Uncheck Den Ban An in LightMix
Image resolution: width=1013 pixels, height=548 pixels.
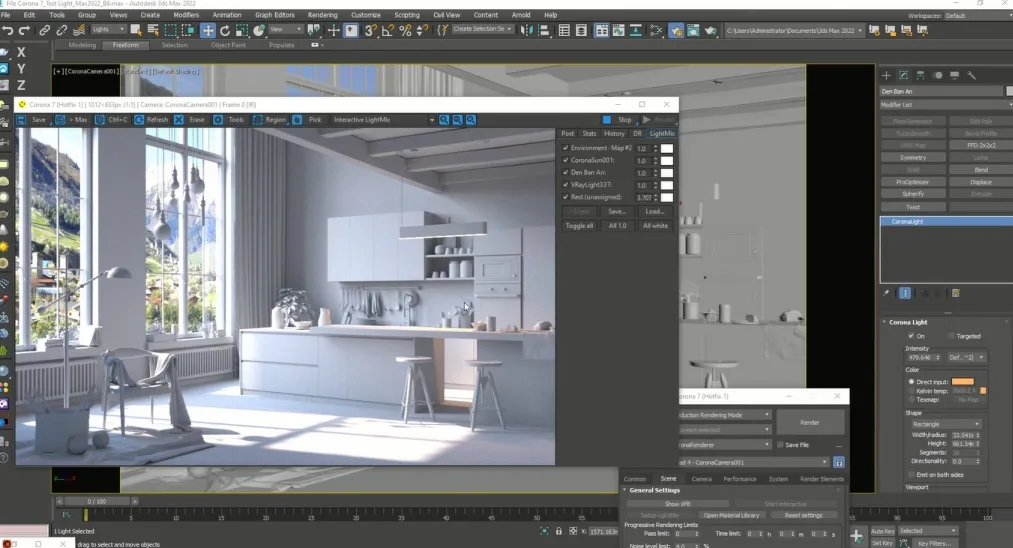click(x=565, y=173)
